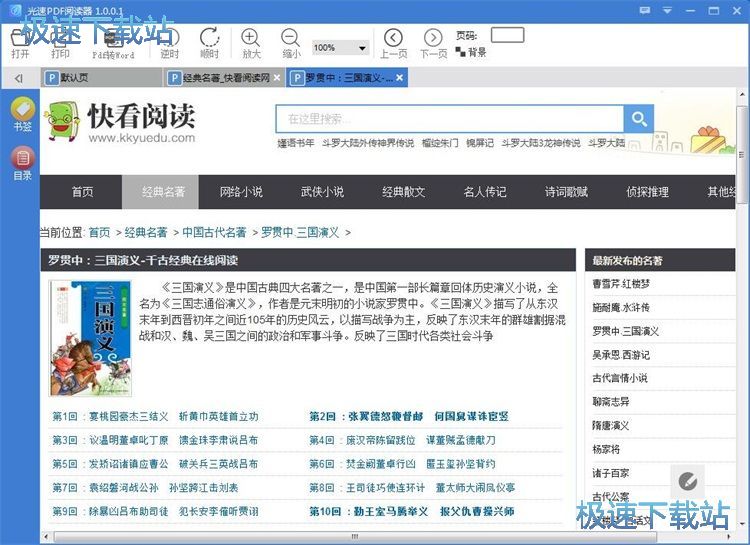Open the bookmarks (书签) sidebar panel
750x545 pixels.
[x=22, y=109]
